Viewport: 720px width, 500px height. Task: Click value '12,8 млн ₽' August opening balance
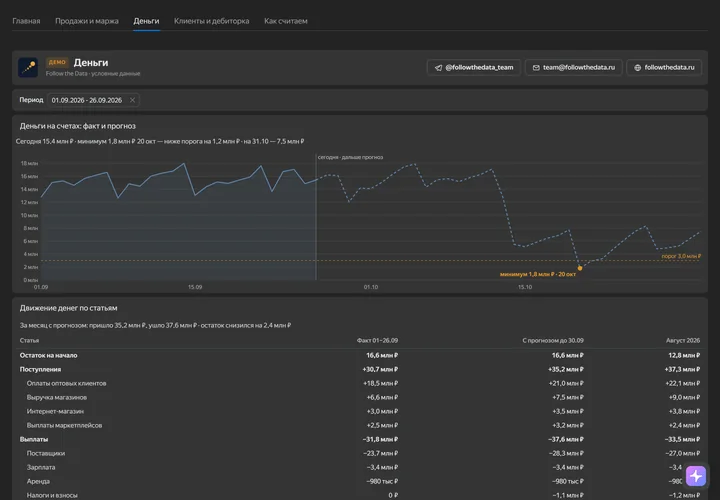pyautogui.click(x=684, y=355)
